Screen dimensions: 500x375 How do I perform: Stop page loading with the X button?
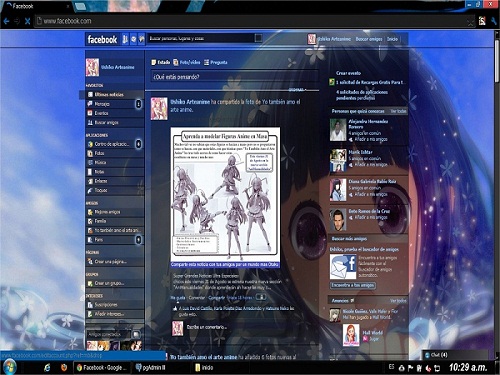tap(27, 21)
